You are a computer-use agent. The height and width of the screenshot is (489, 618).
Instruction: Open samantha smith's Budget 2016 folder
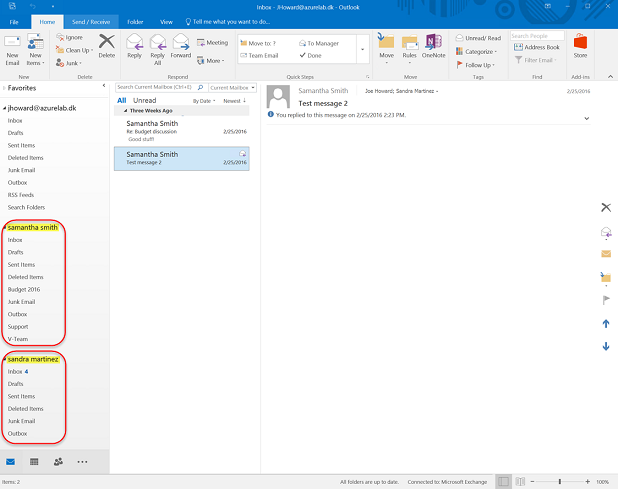[x=24, y=289]
